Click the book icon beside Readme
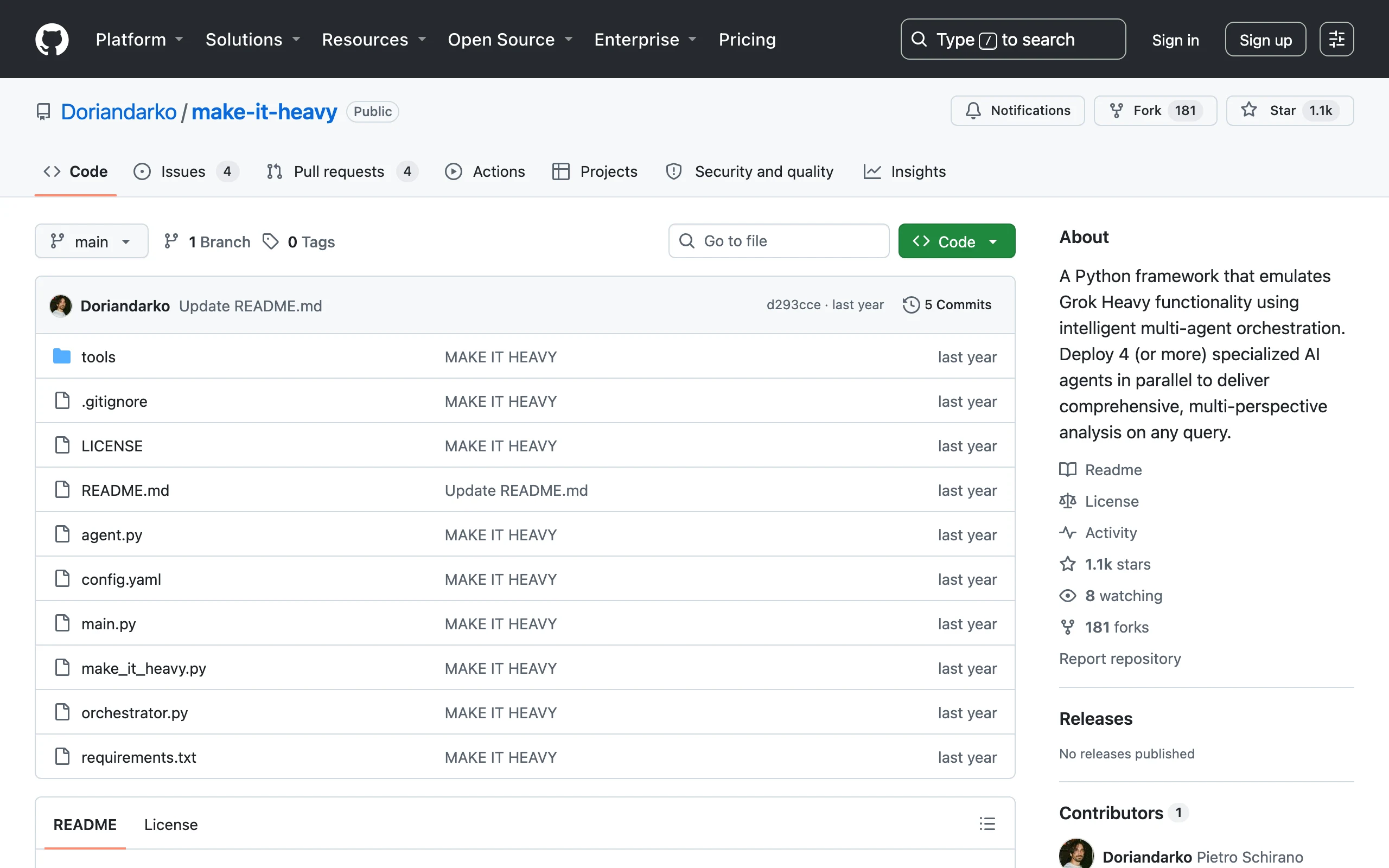Image resolution: width=1389 pixels, height=868 pixels. tap(1068, 470)
